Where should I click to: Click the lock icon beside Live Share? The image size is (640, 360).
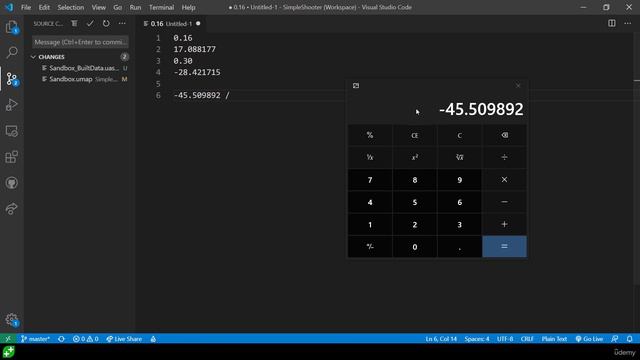153,339
